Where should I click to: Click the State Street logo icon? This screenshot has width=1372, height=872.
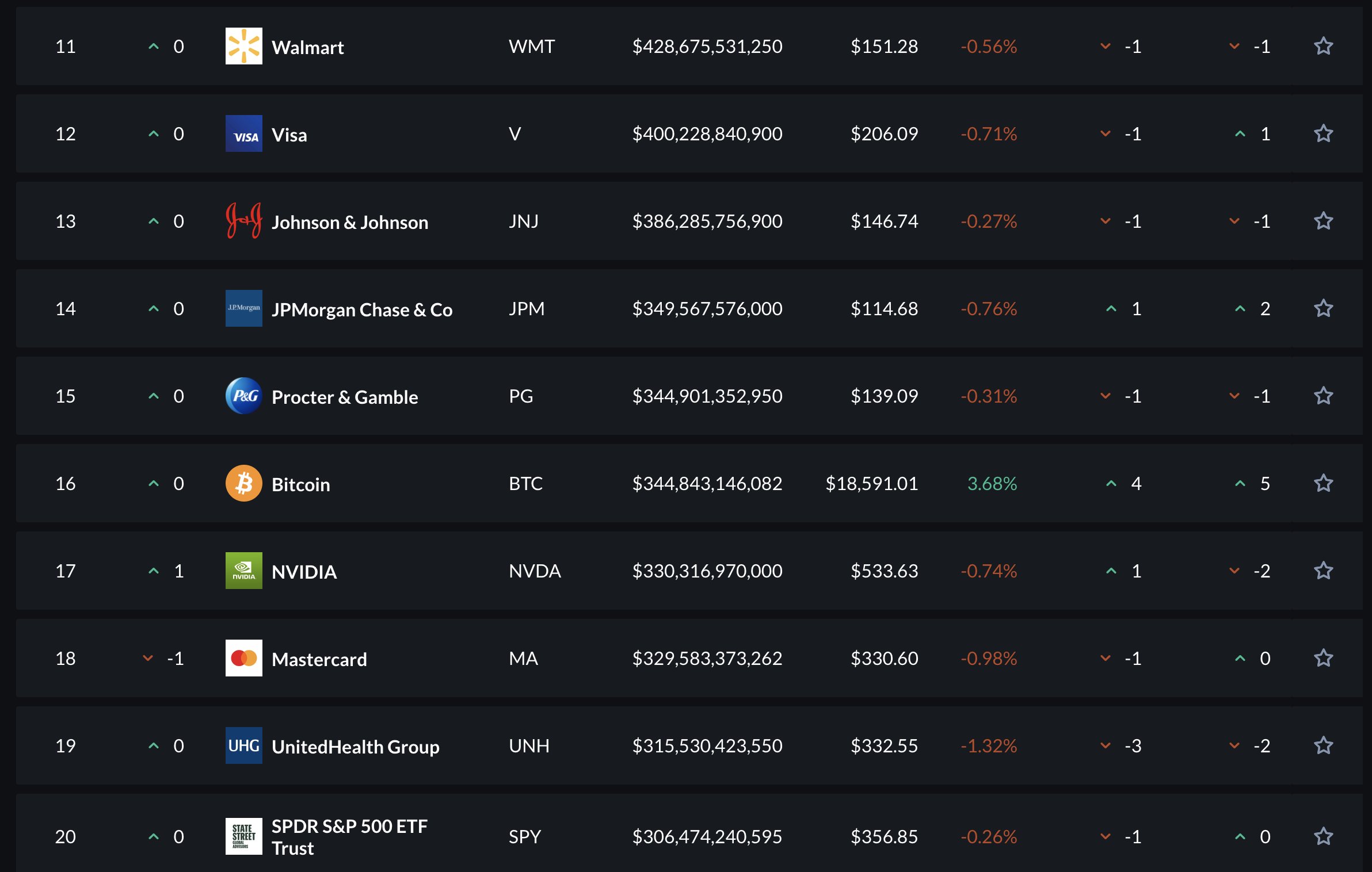[x=244, y=836]
